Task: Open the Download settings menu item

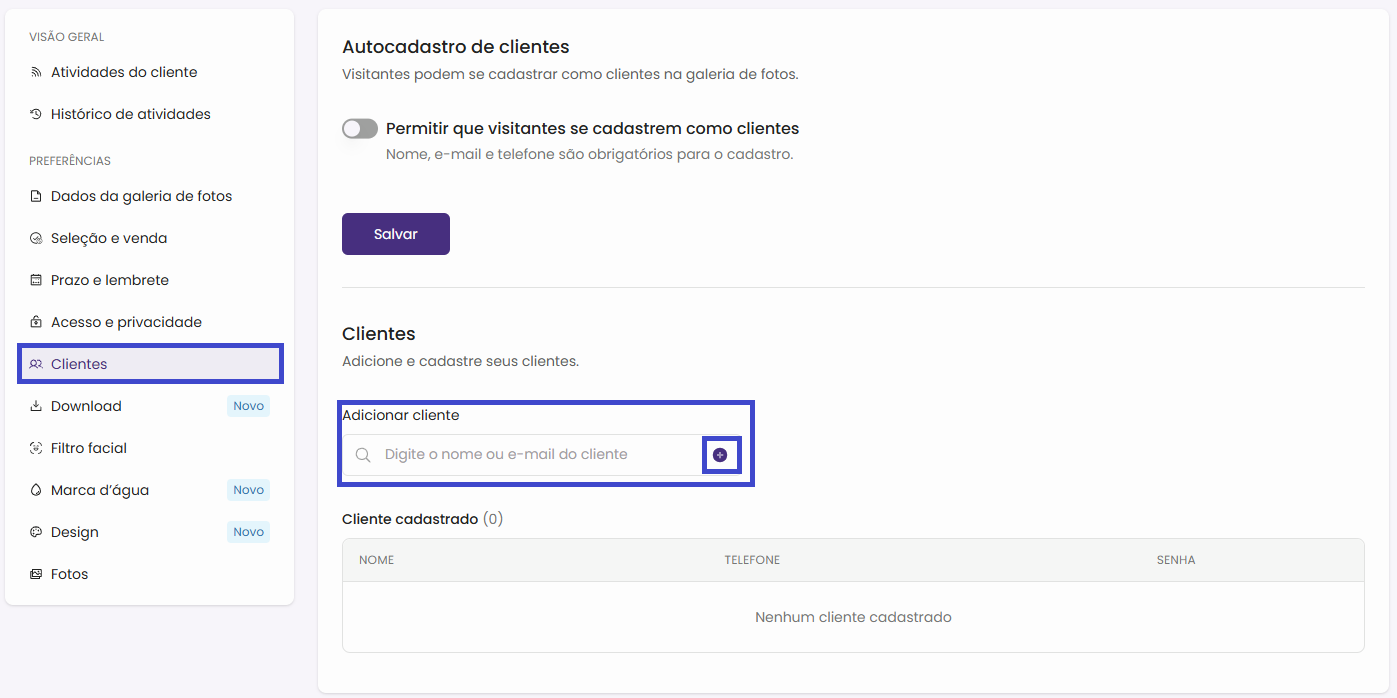Action: click(x=86, y=406)
